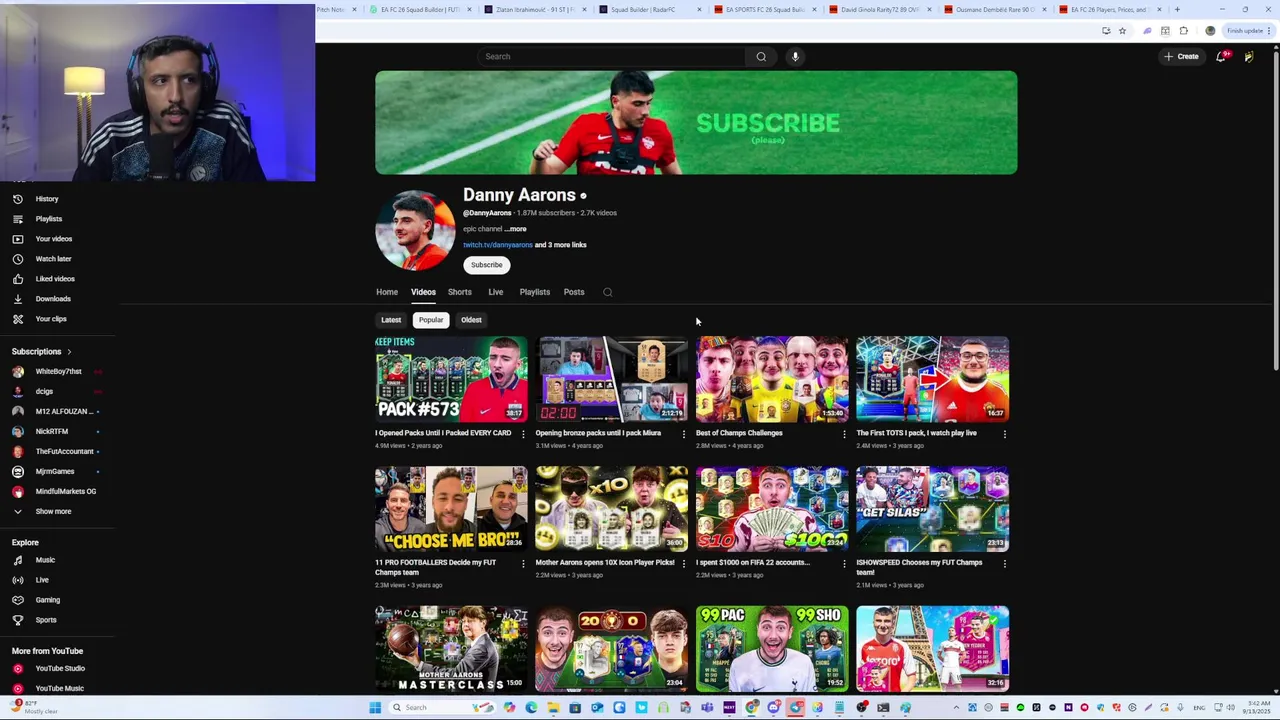Open "CHOOSE ME BRO" video thumbnail
Viewport: 1280px width, 720px height.
(451, 509)
